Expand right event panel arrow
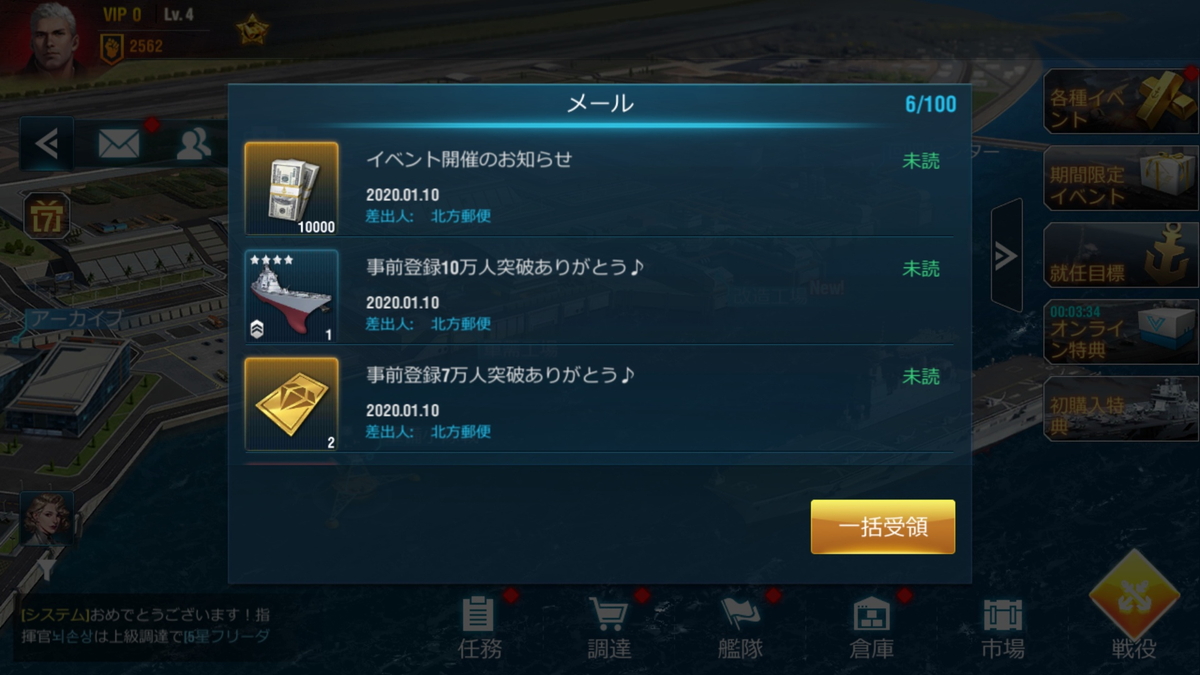Screen dimensions: 1200x675 click(x=1006, y=256)
